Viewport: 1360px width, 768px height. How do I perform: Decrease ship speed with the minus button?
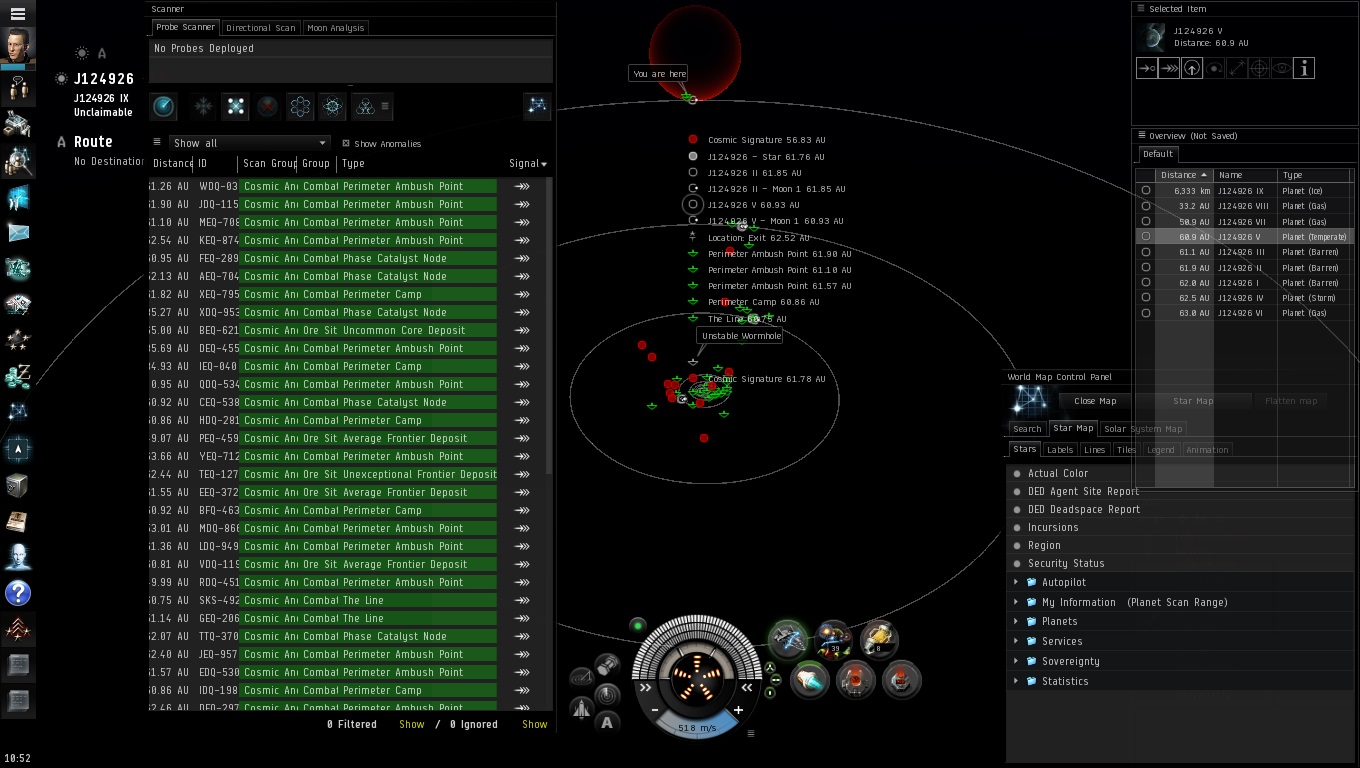pos(655,710)
